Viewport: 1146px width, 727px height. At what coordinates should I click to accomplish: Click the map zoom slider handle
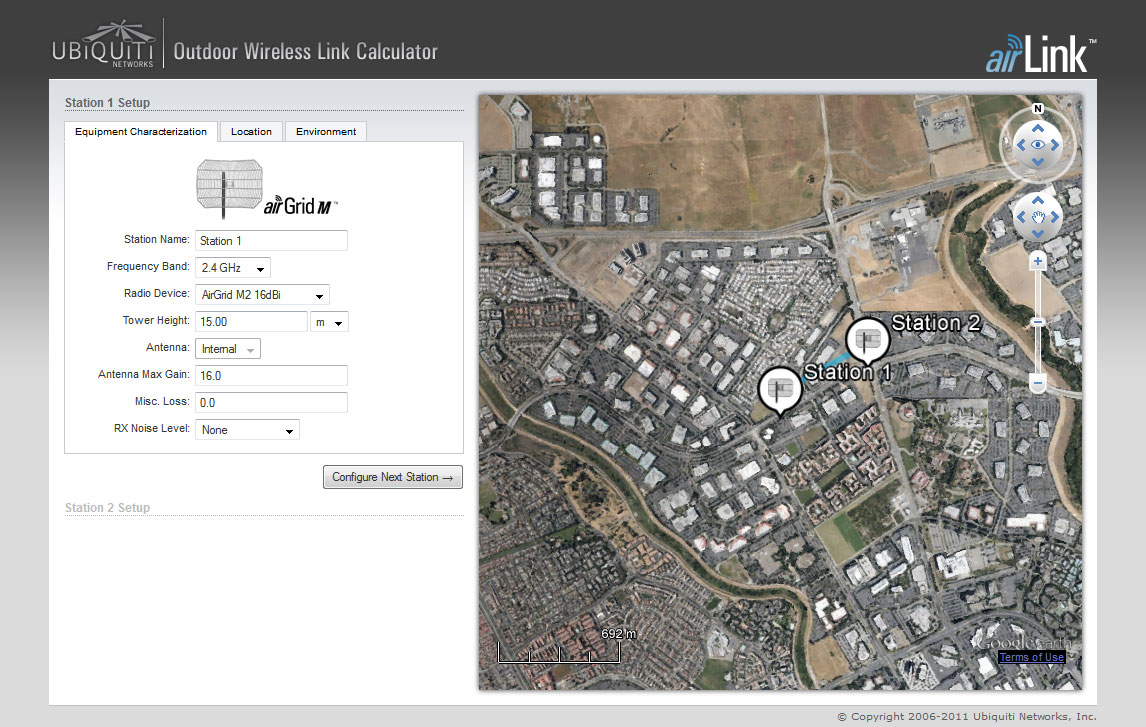(x=1038, y=322)
